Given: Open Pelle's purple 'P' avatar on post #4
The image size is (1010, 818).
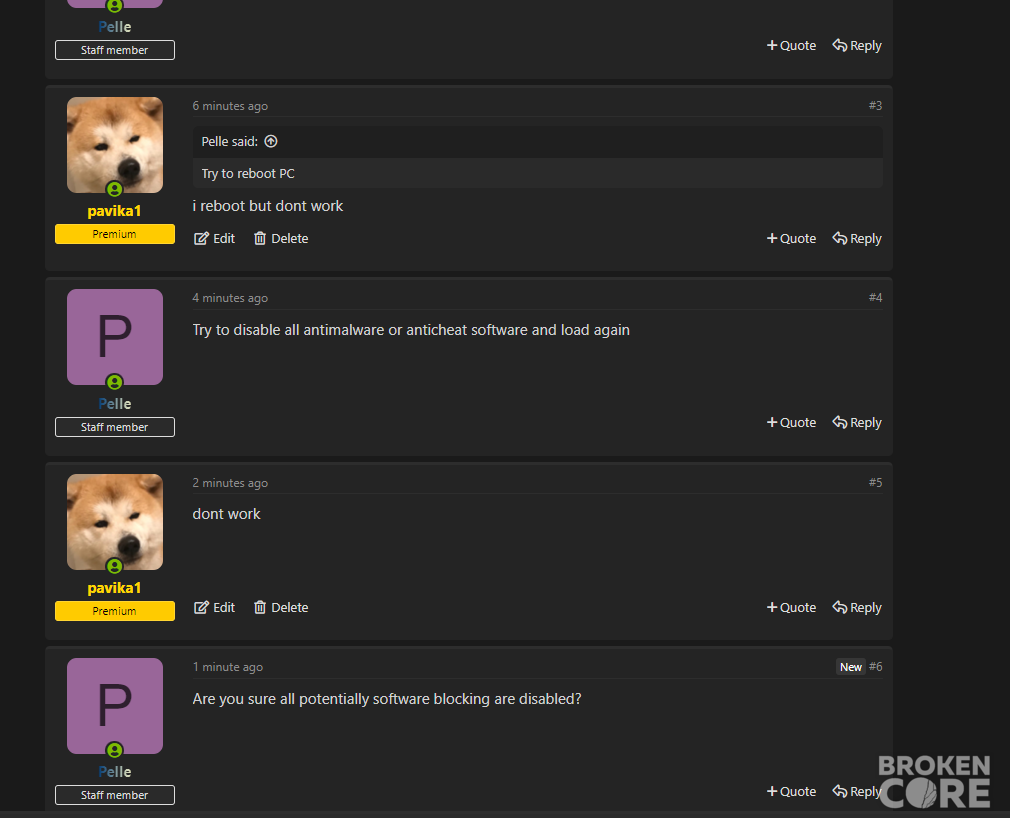Looking at the screenshot, I should [x=115, y=337].
